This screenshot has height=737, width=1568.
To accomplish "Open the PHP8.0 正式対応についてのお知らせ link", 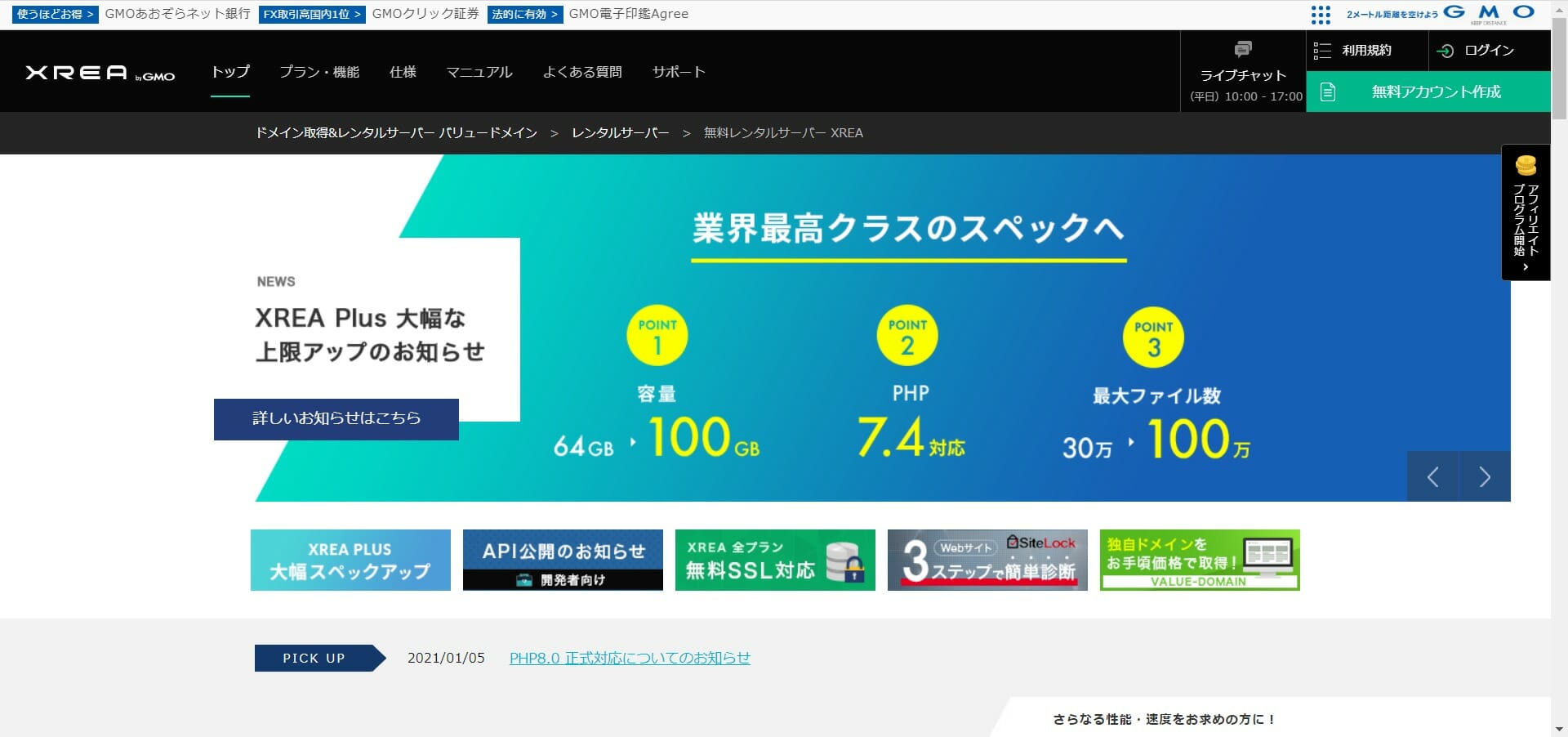I will tap(630, 658).
